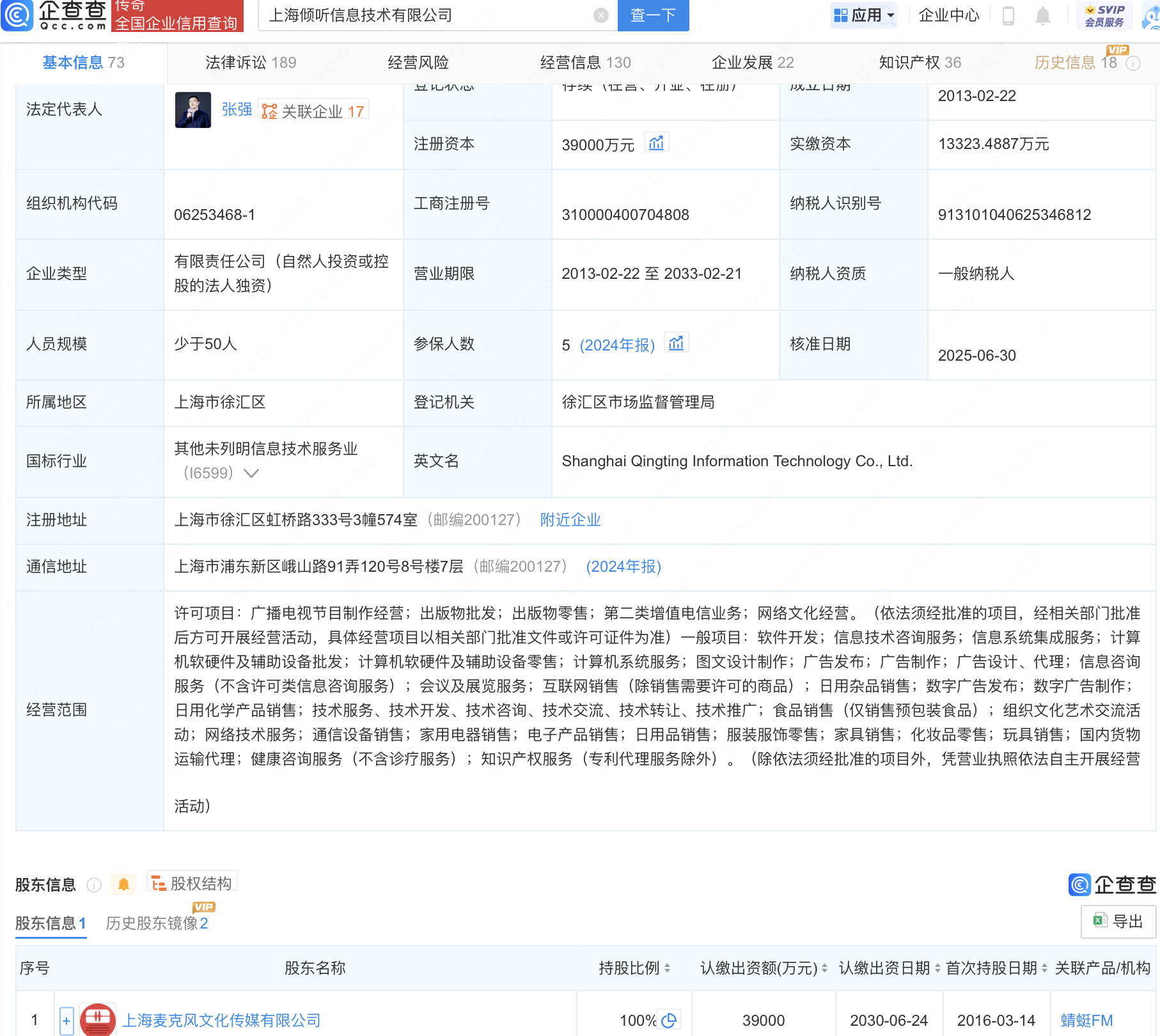Click 张强's portrait thumbnail
The width and height of the screenshot is (1160, 1036).
(193, 110)
